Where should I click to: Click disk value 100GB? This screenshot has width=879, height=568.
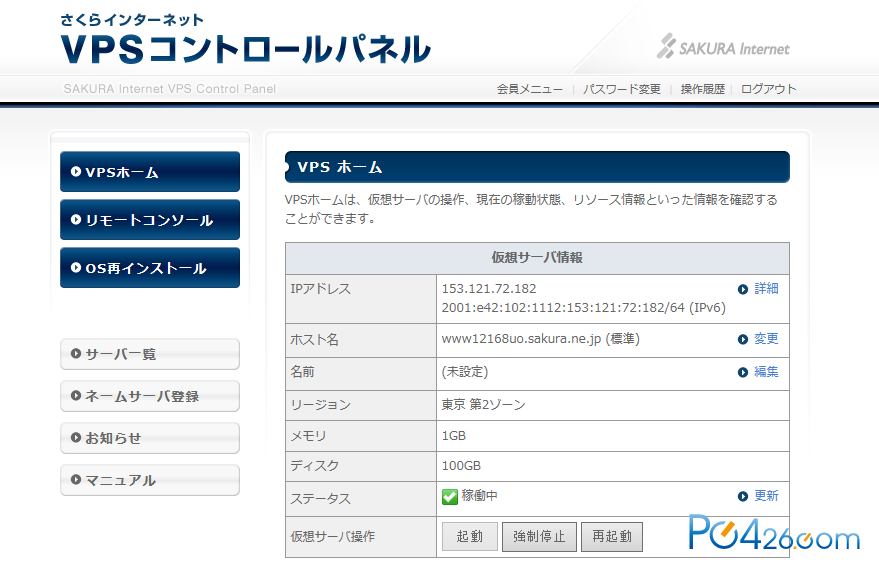point(461,466)
